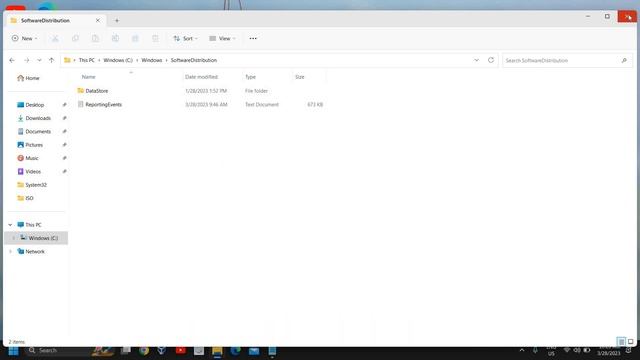Click the search magnifier icon in Explorer
Viewport: 640px width, 360px height.
624,60
